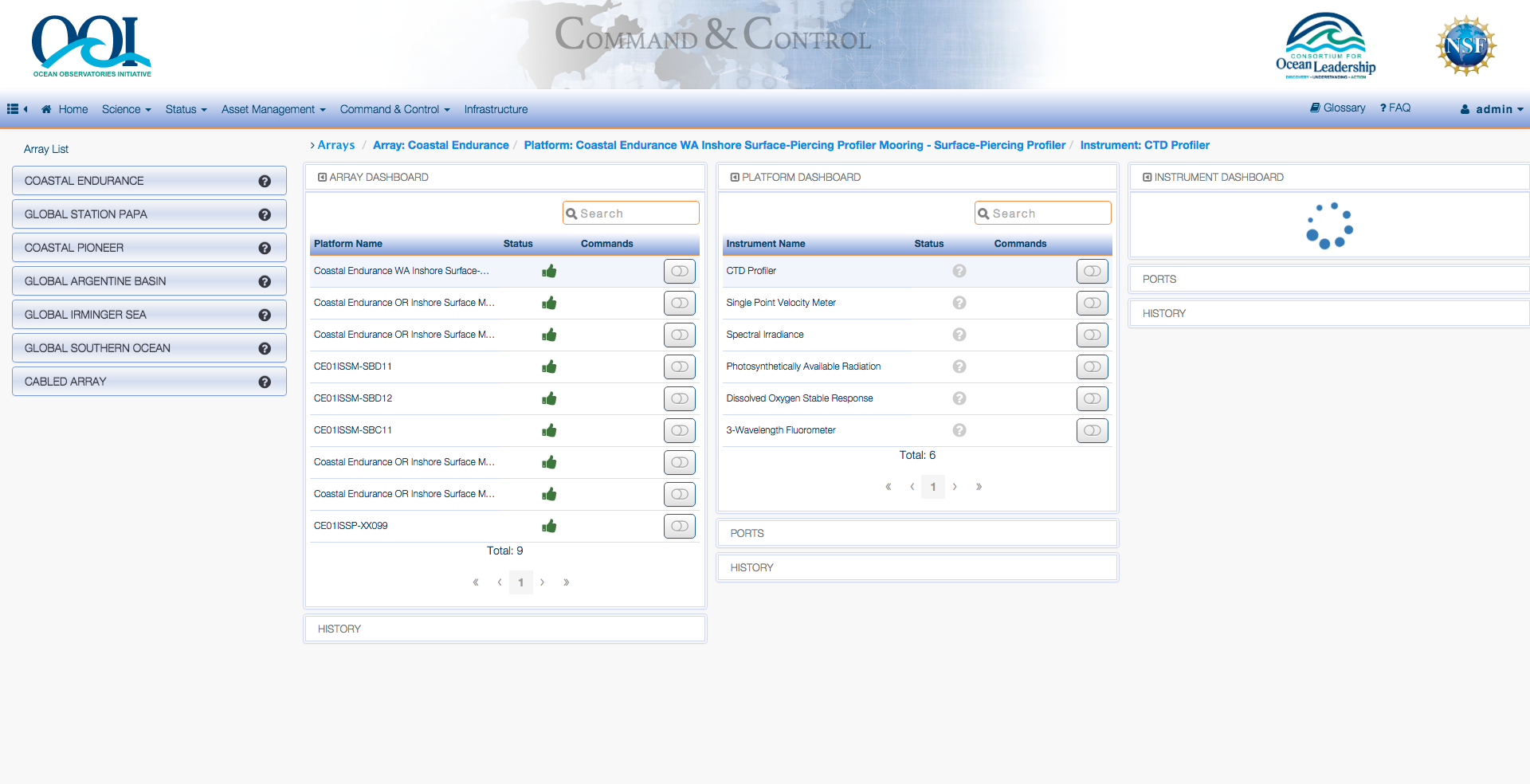The width and height of the screenshot is (1530, 784).
Task: Click thumbs-up status icon for CE01ISSM-SBD11
Action: point(549,367)
